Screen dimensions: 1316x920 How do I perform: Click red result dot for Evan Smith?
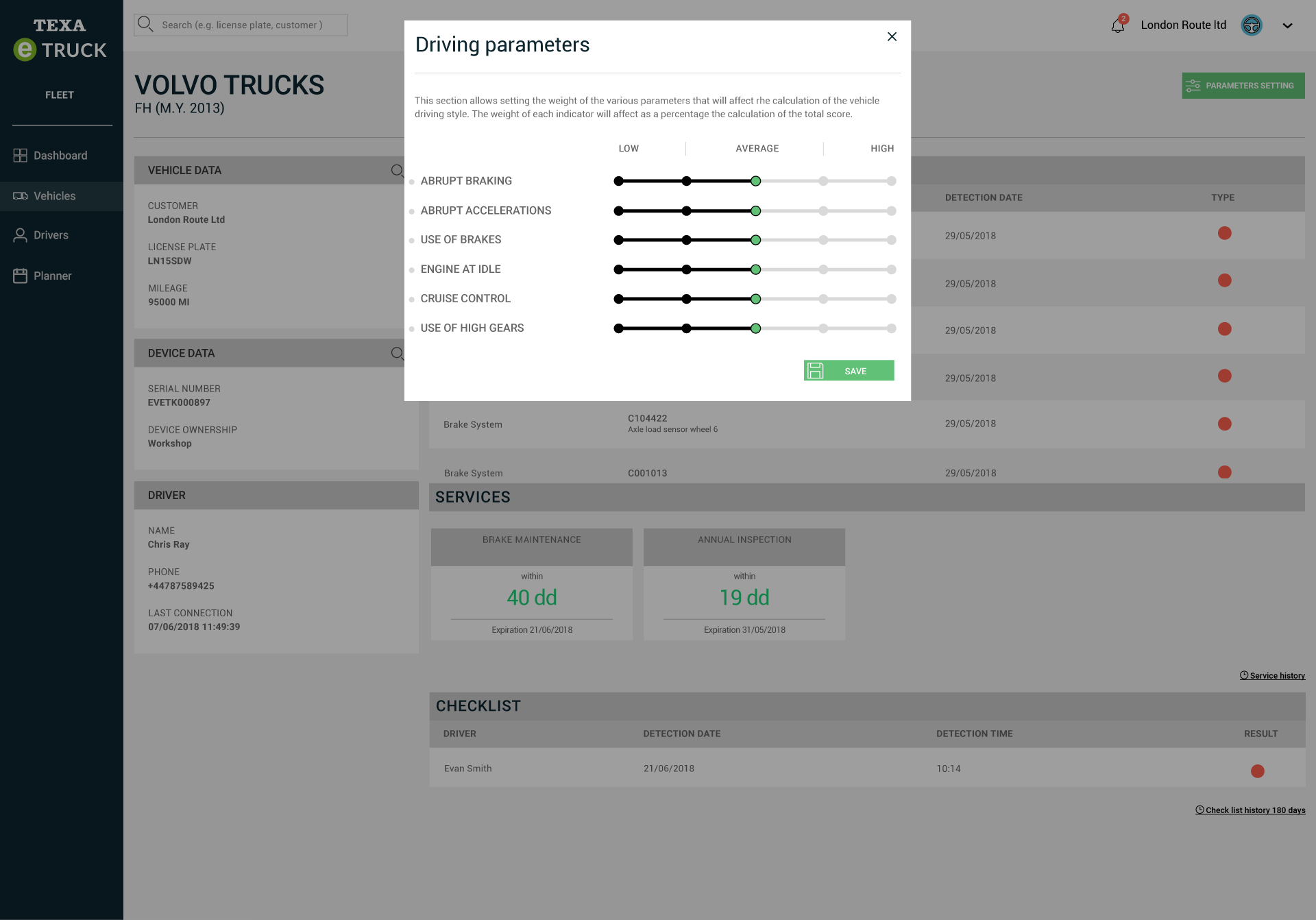point(1258,771)
